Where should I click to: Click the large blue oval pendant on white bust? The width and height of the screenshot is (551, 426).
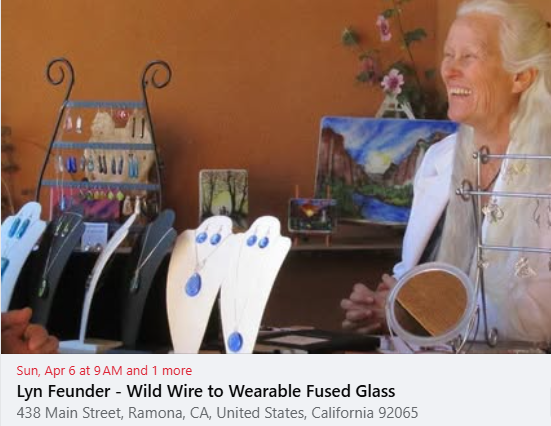pos(193,285)
